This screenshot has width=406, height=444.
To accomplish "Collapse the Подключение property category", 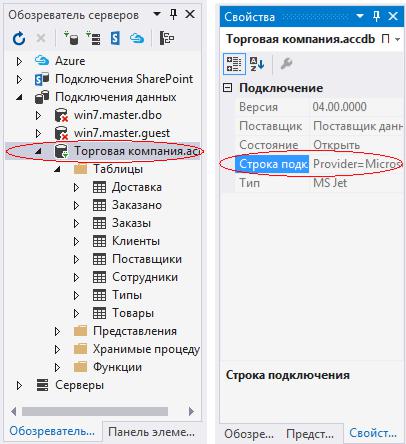I will tap(228, 88).
